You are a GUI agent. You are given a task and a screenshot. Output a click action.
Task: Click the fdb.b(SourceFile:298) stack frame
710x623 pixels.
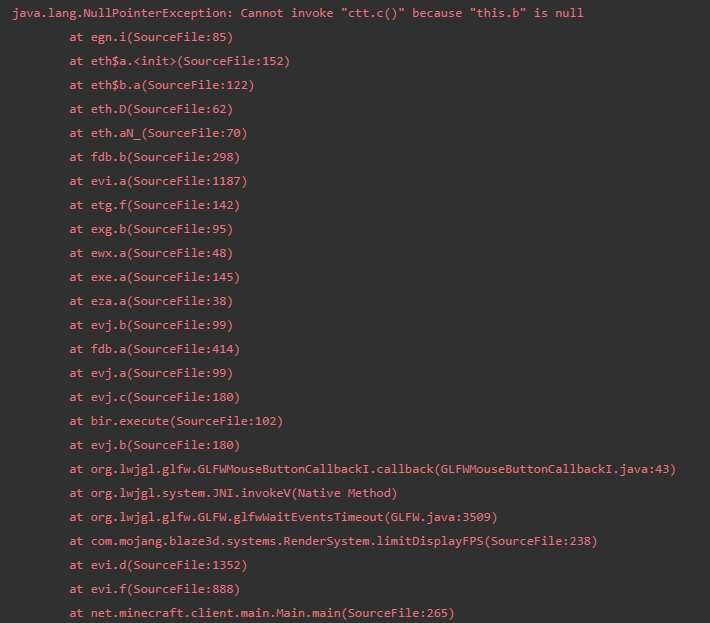[154, 158]
